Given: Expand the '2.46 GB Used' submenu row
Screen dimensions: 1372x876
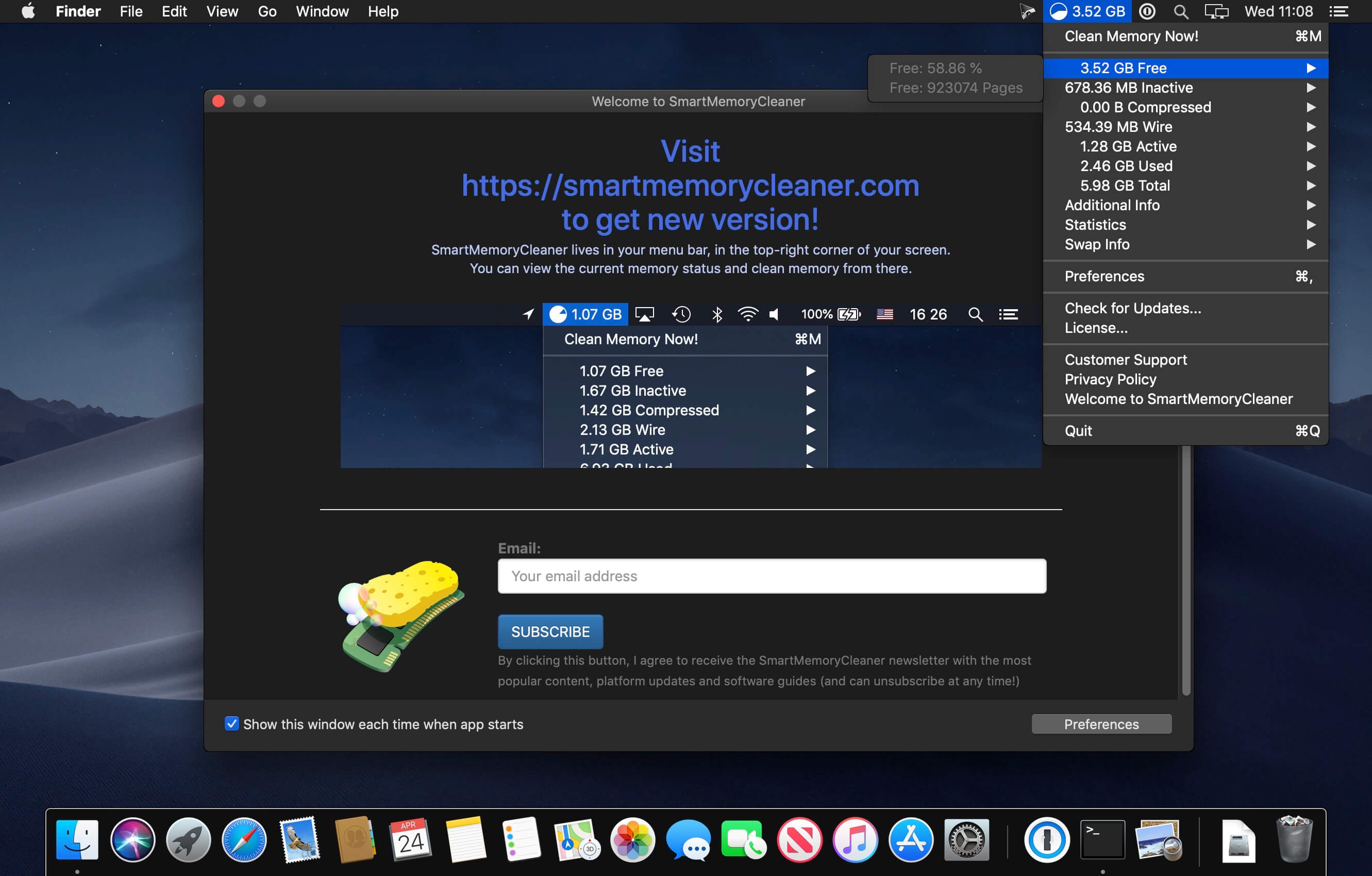Looking at the screenshot, I should point(1186,166).
